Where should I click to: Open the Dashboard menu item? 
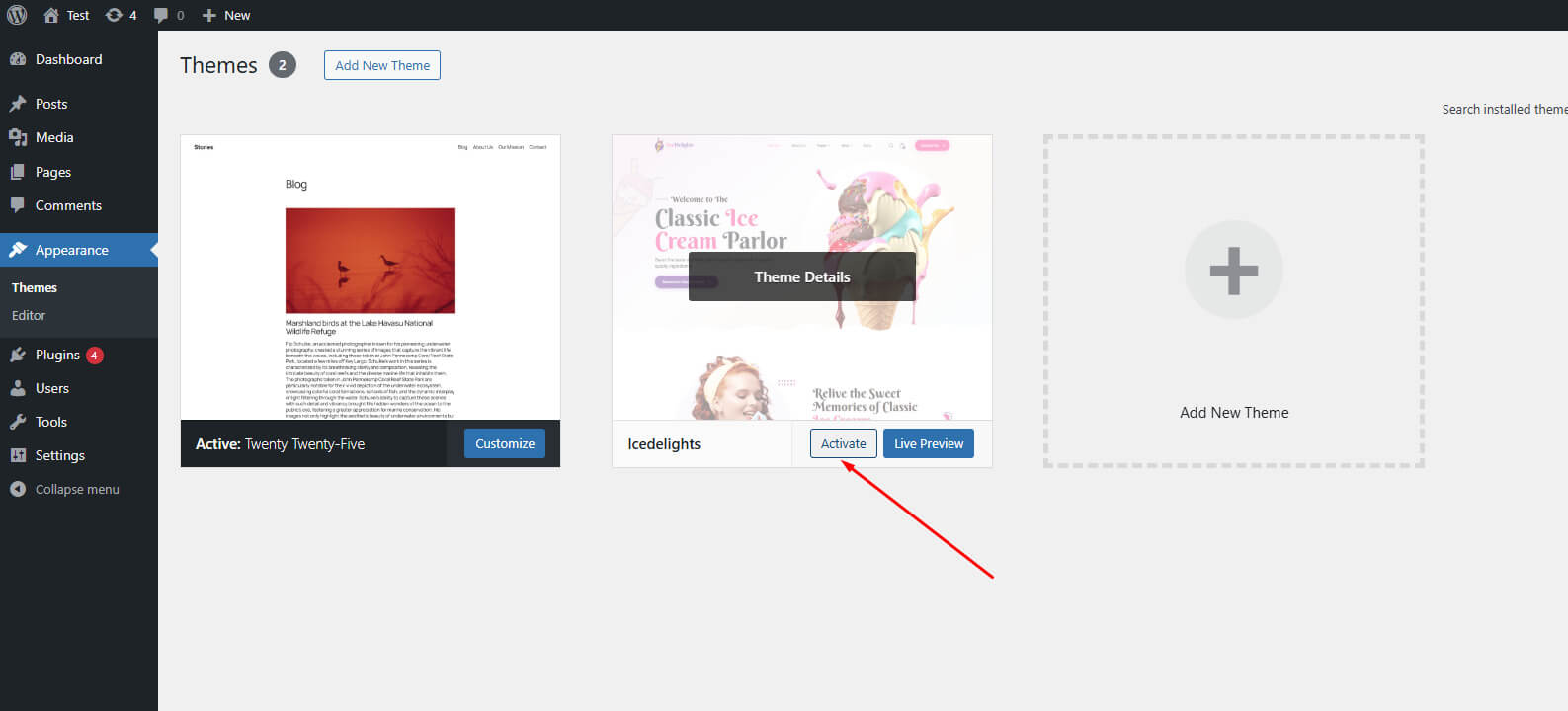tap(79, 59)
